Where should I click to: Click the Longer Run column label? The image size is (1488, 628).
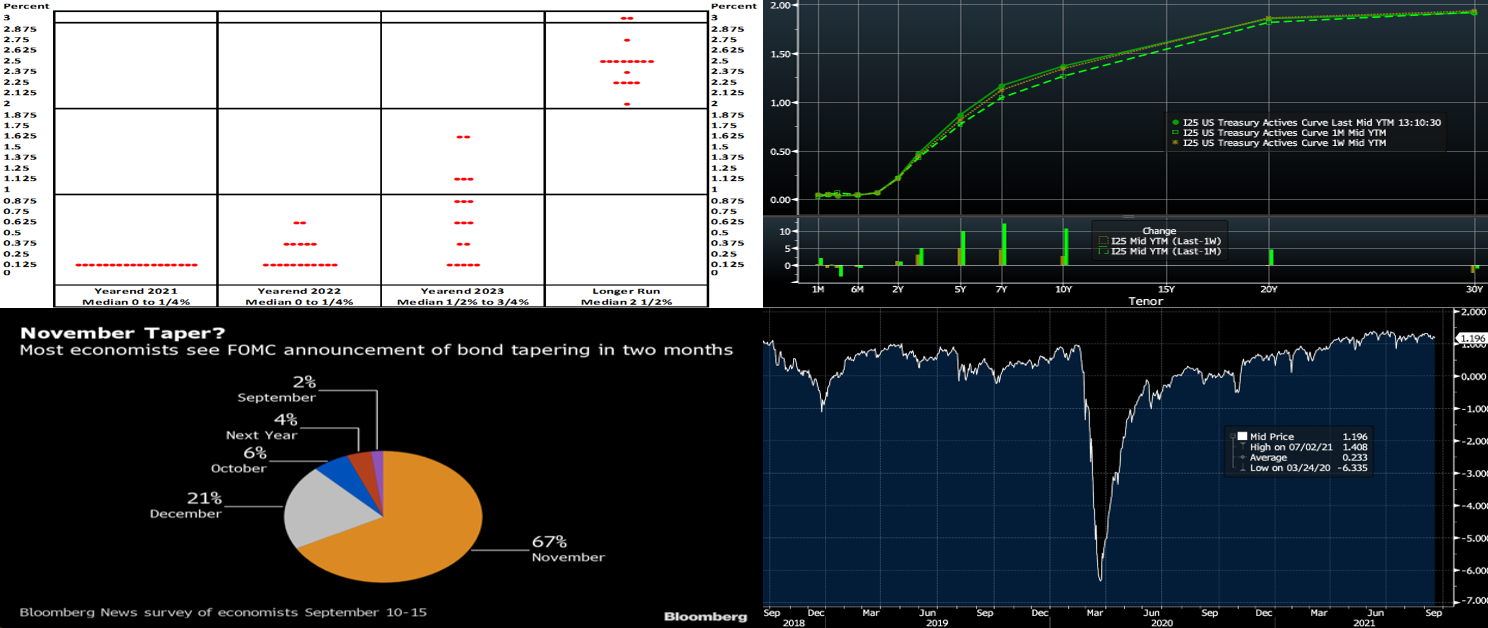626,290
